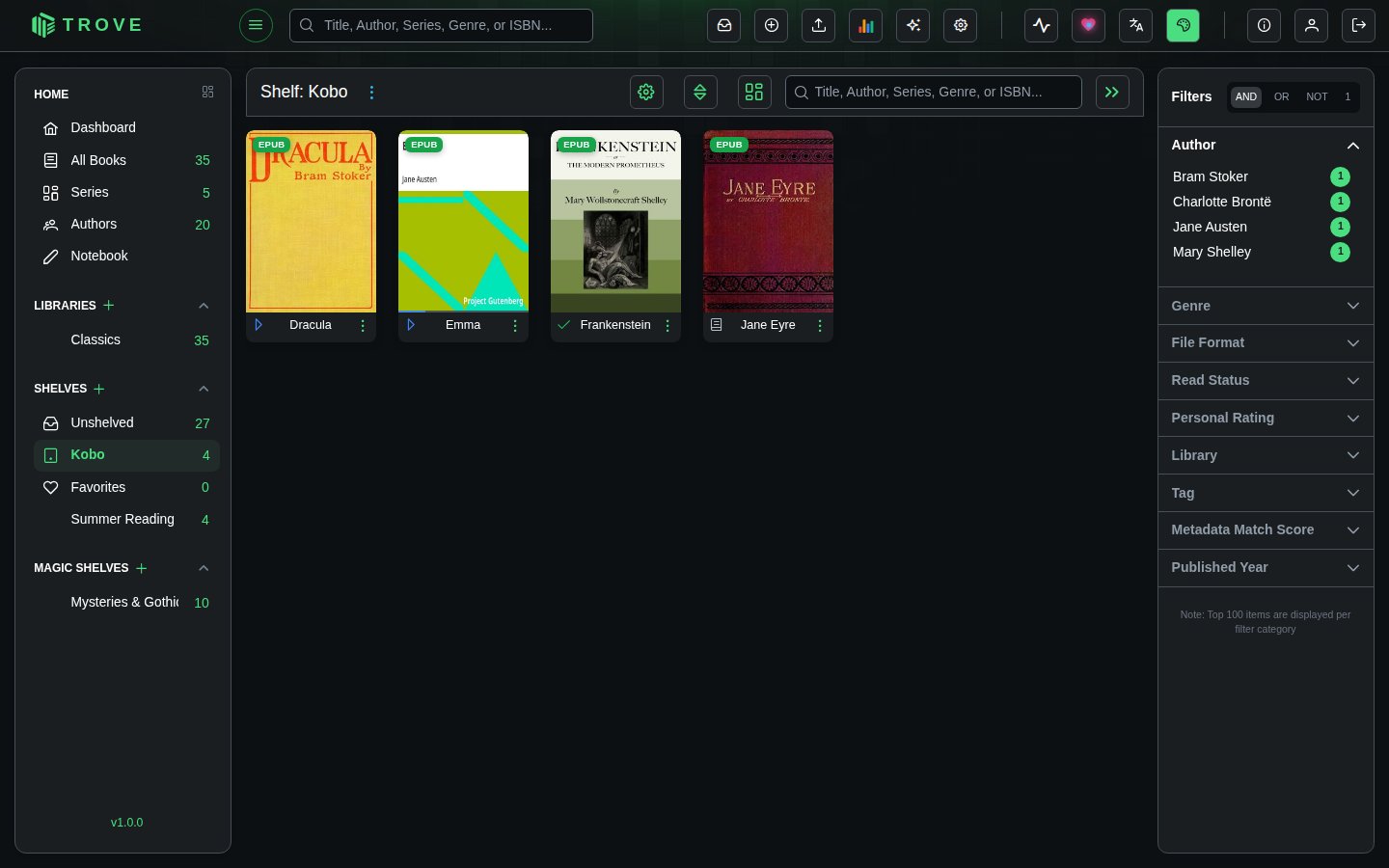Viewport: 1389px width, 868px height.
Task: Expand the Read Status filter
Action: (x=1266, y=381)
